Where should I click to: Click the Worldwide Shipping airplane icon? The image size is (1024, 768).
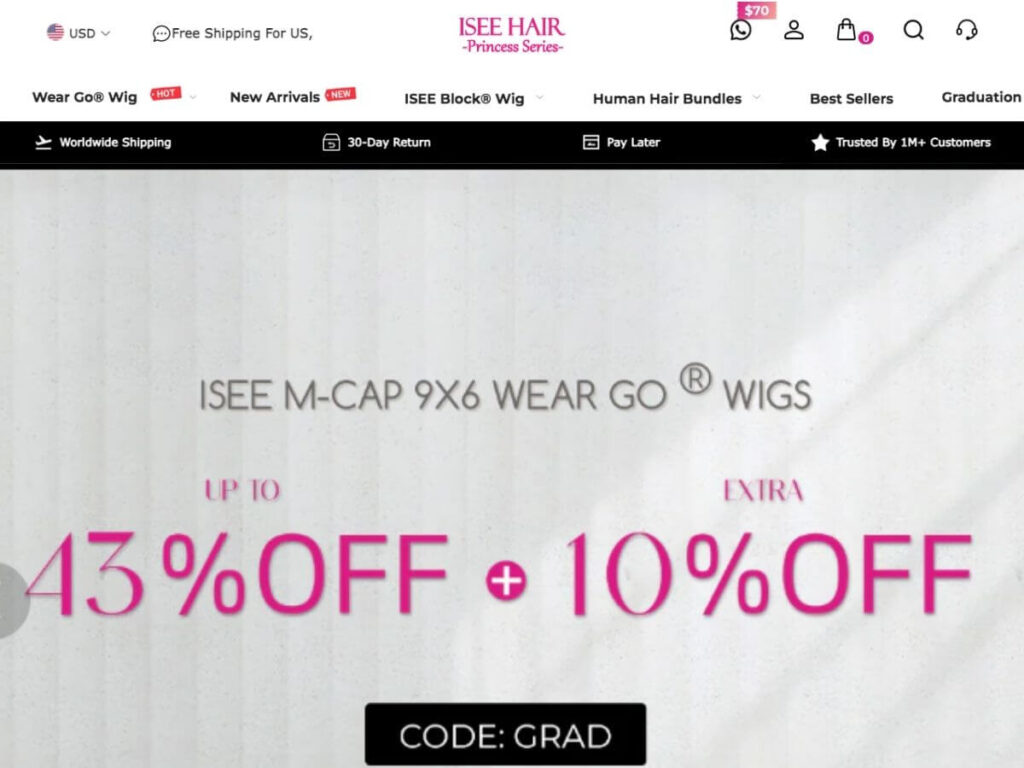coord(43,142)
